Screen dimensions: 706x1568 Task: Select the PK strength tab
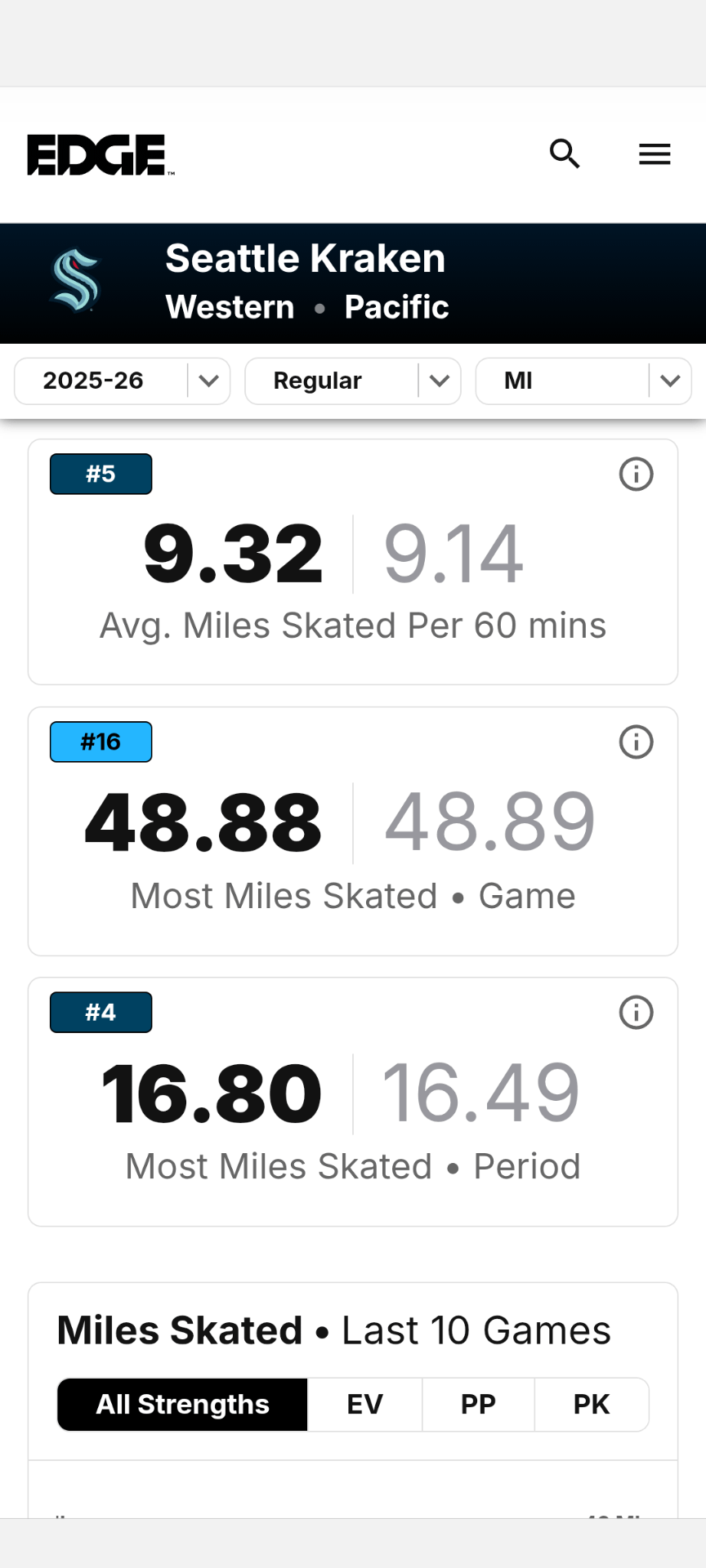tap(592, 1405)
